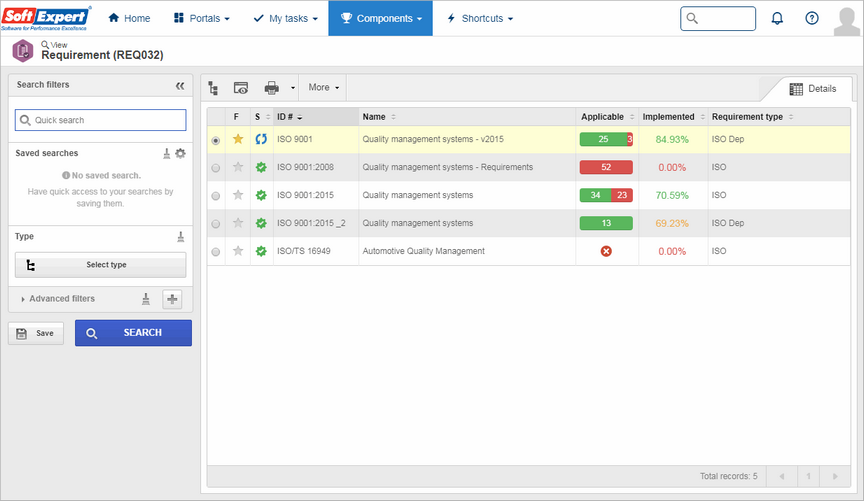Screen dimensions: 864x501
Task: Open the help question mark icon
Action: pos(812,18)
